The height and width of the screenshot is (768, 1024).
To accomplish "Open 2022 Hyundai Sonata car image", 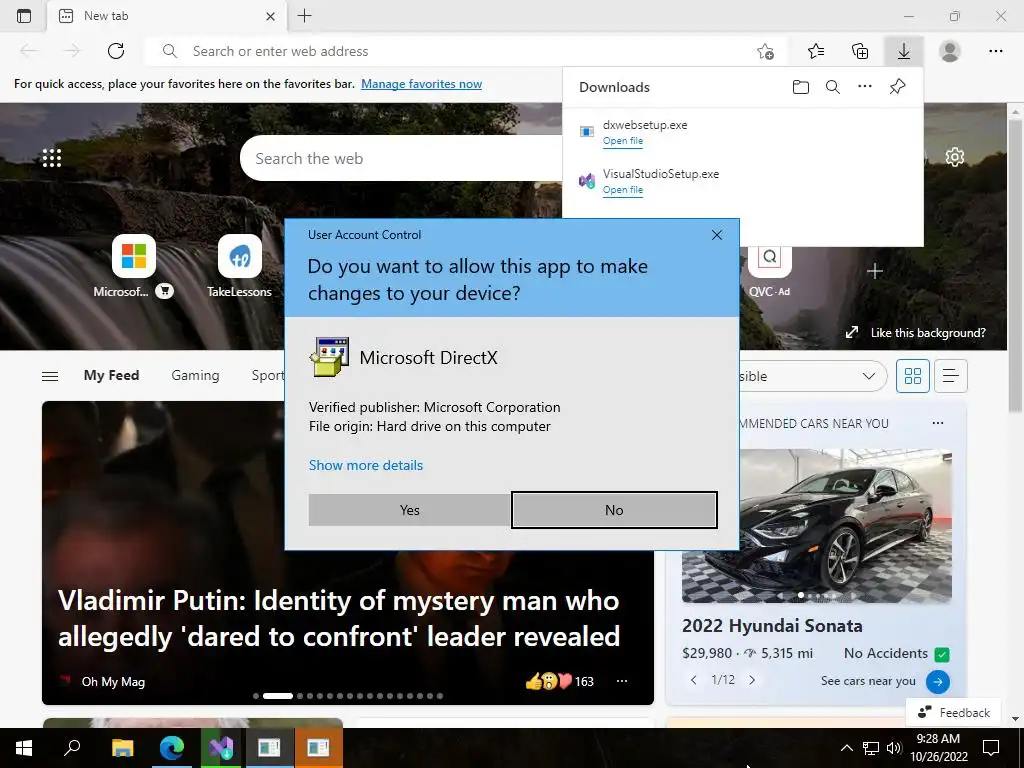I will pyautogui.click(x=816, y=526).
